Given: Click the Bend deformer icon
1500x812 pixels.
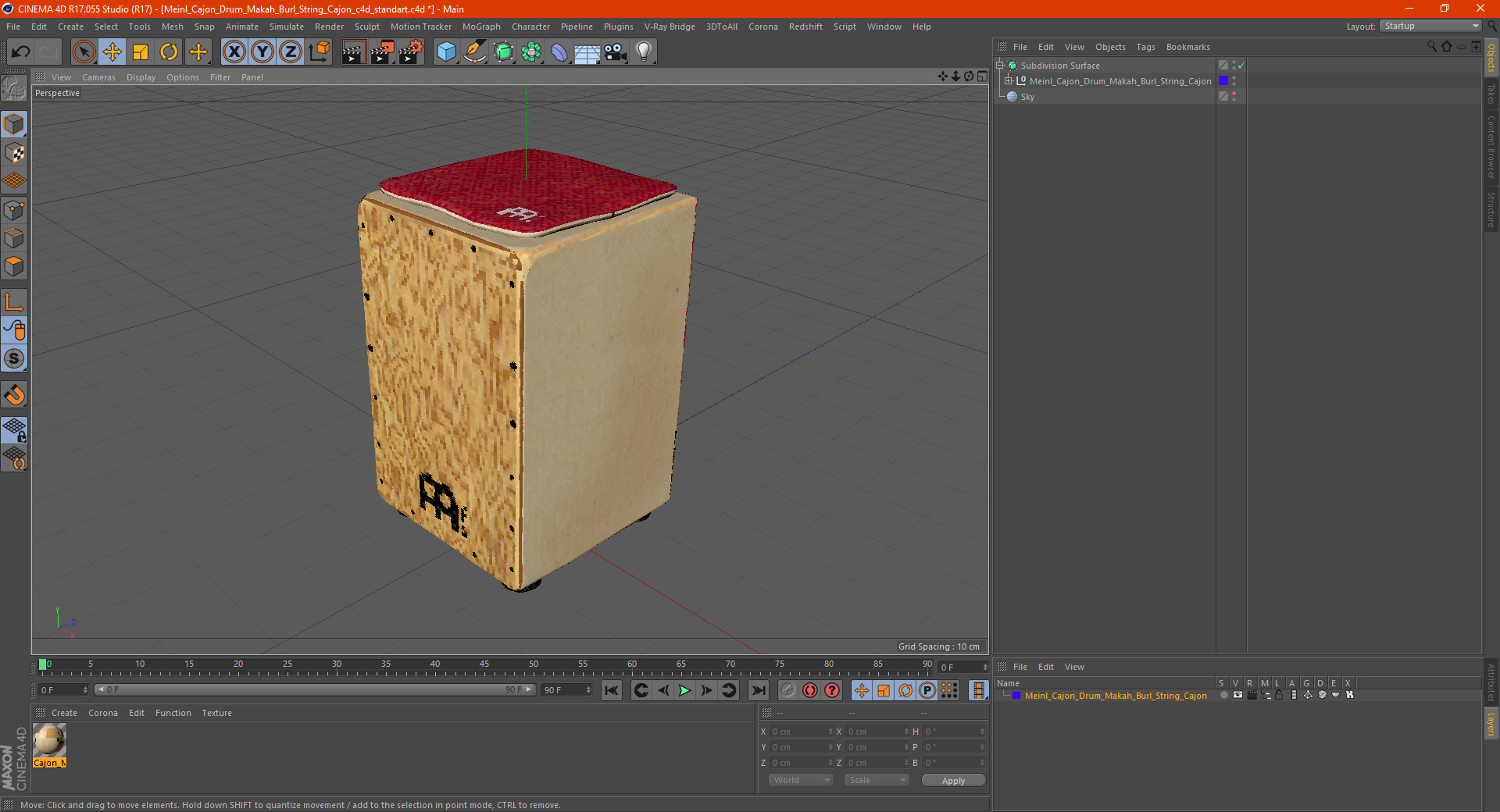Looking at the screenshot, I should [x=559, y=52].
